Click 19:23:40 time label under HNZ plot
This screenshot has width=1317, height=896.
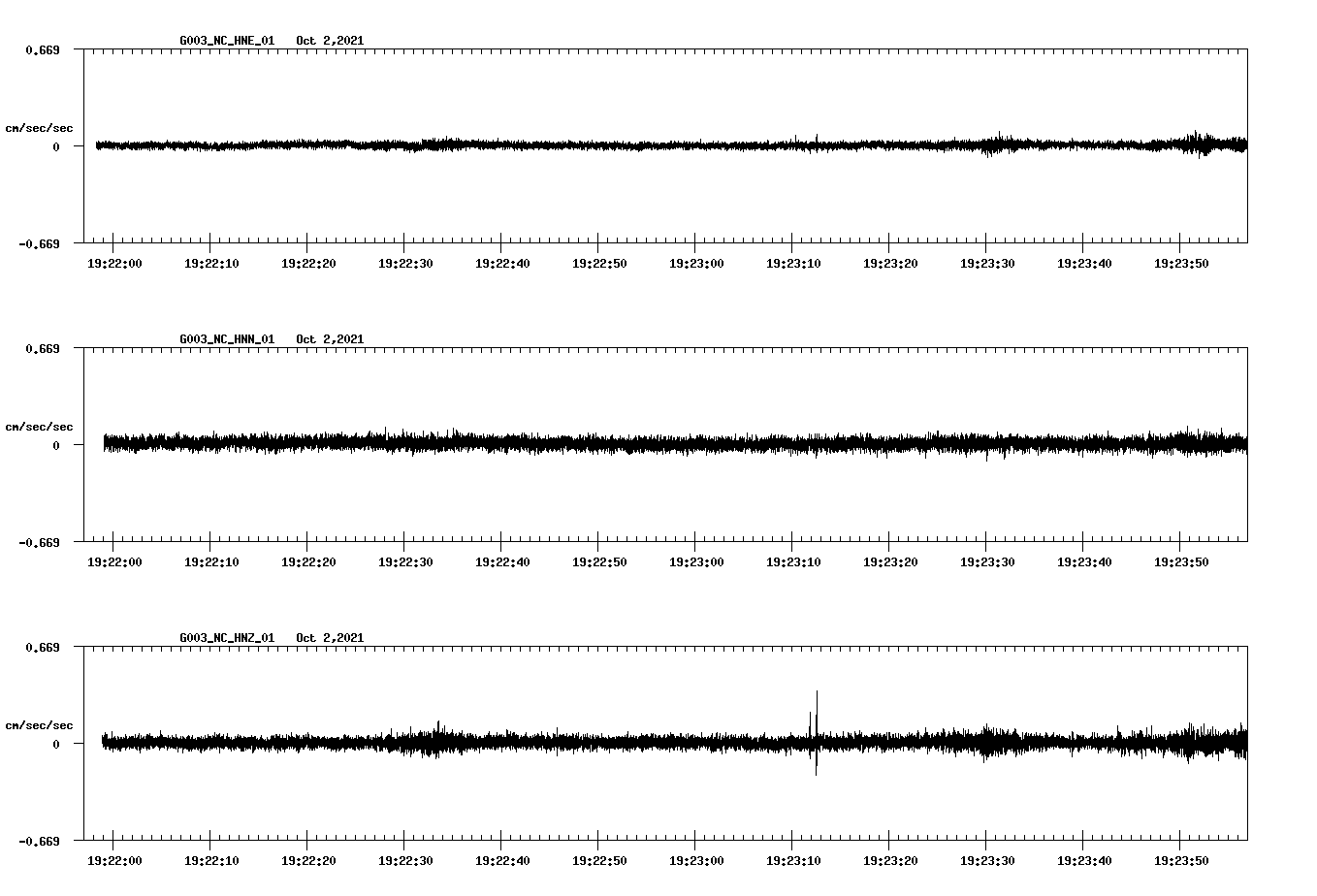(1084, 860)
